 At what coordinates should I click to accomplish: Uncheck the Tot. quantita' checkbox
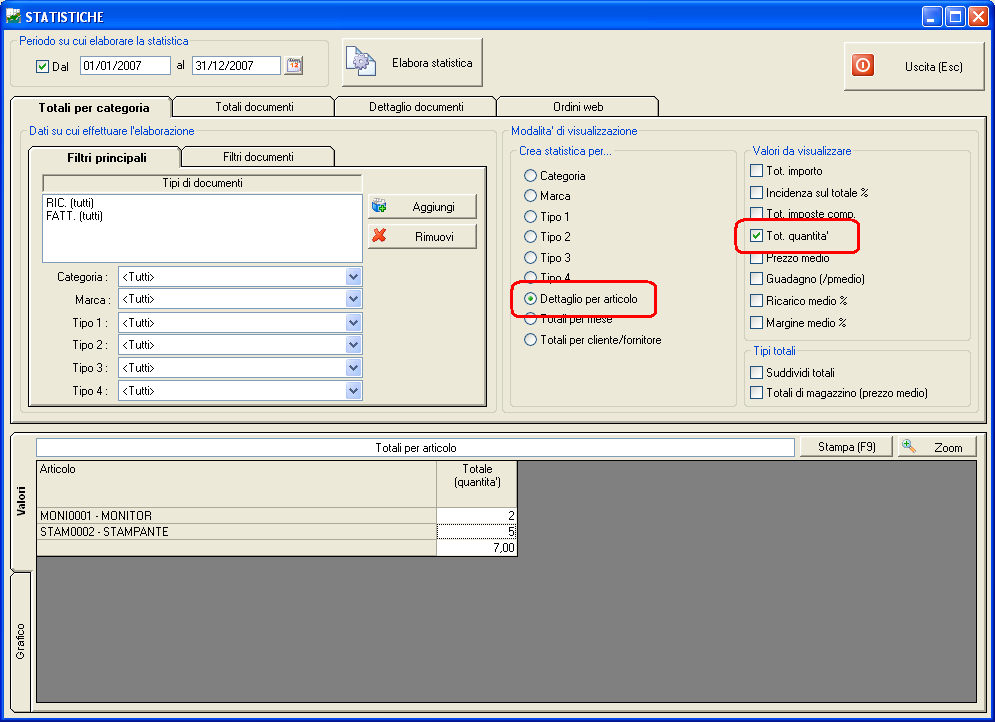click(x=756, y=236)
